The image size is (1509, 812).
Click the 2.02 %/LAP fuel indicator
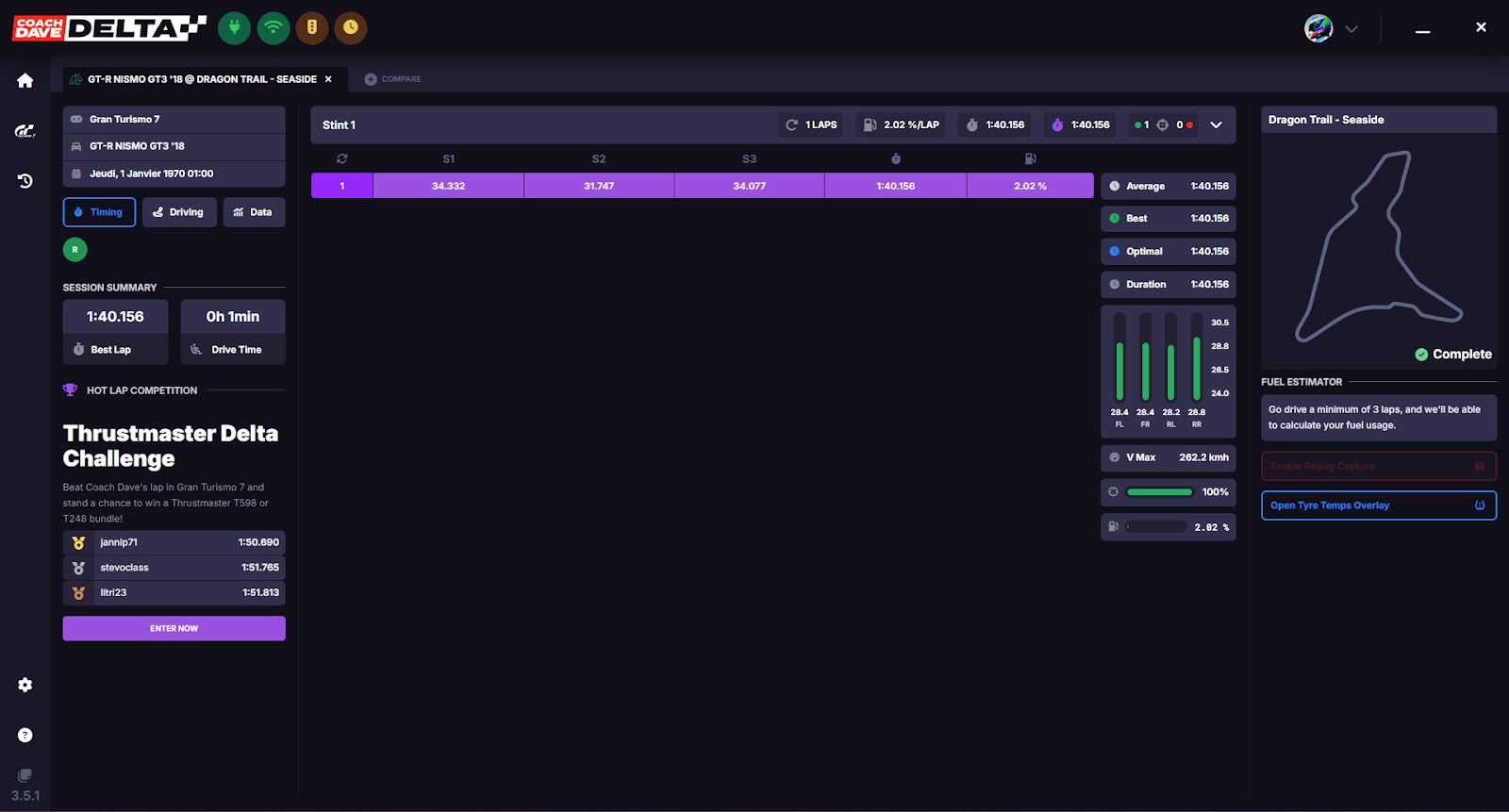click(x=902, y=124)
